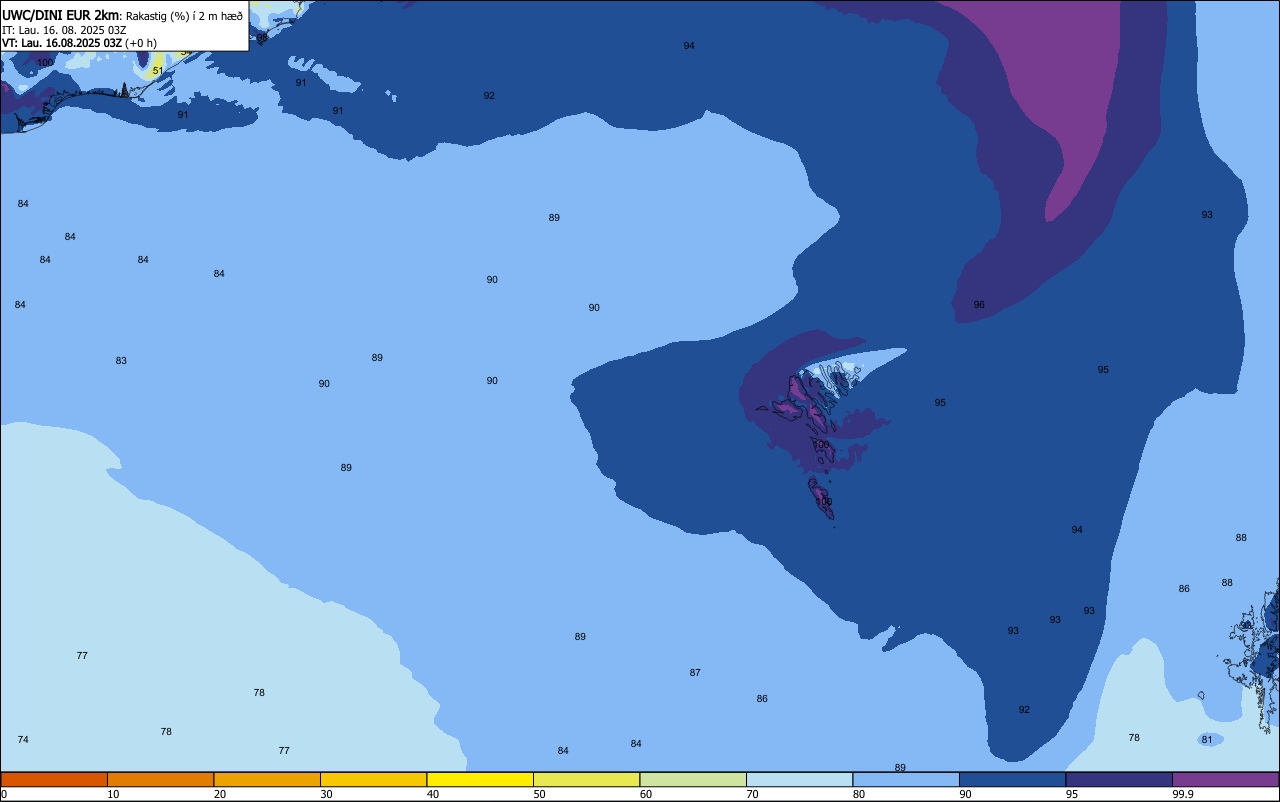Click the yellow-green 50–60 legend swatch
This screenshot has height=802, width=1280.
click(586, 779)
